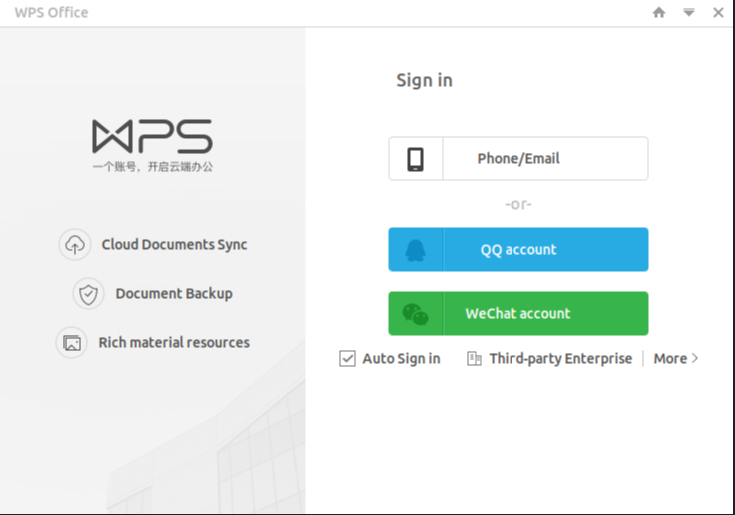The height and width of the screenshot is (515, 735).
Task: Sign in with QQ account
Action: 518,249
